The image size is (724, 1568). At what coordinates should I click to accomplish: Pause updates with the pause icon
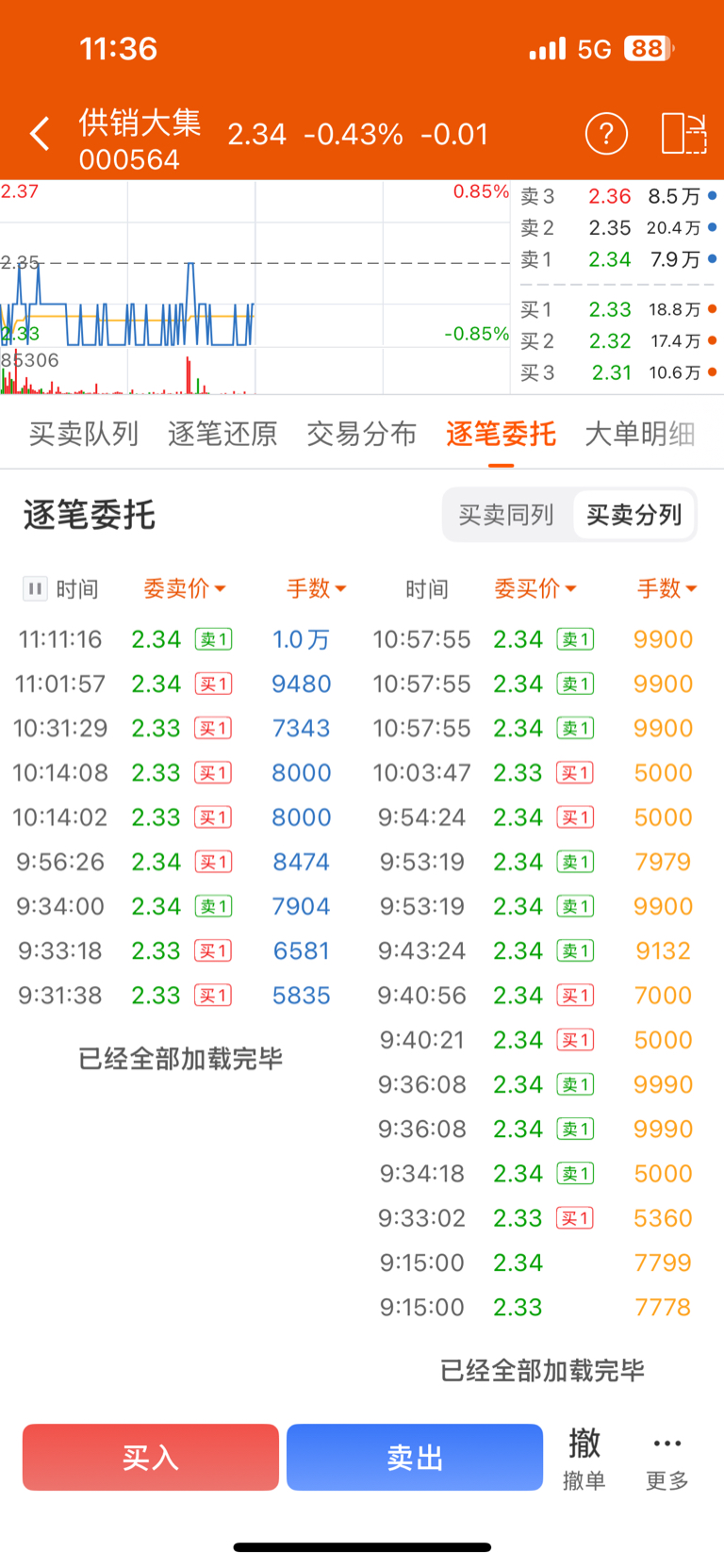[x=35, y=589]
